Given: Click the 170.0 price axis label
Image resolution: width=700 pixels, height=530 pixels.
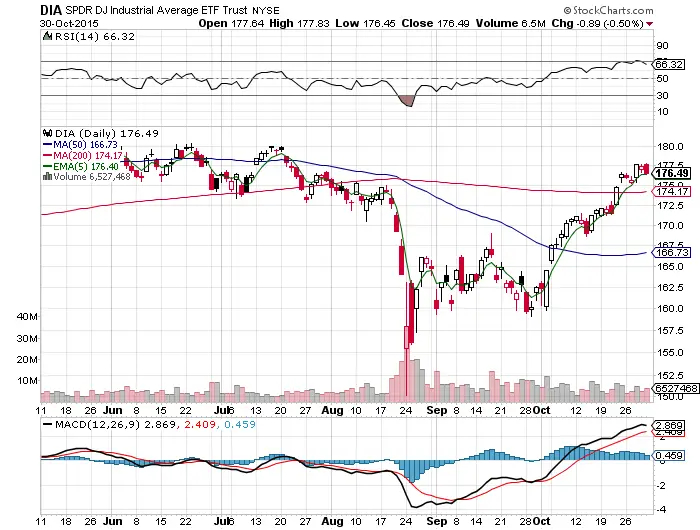Looking at the screenshot, I should [x=670, y=225].
